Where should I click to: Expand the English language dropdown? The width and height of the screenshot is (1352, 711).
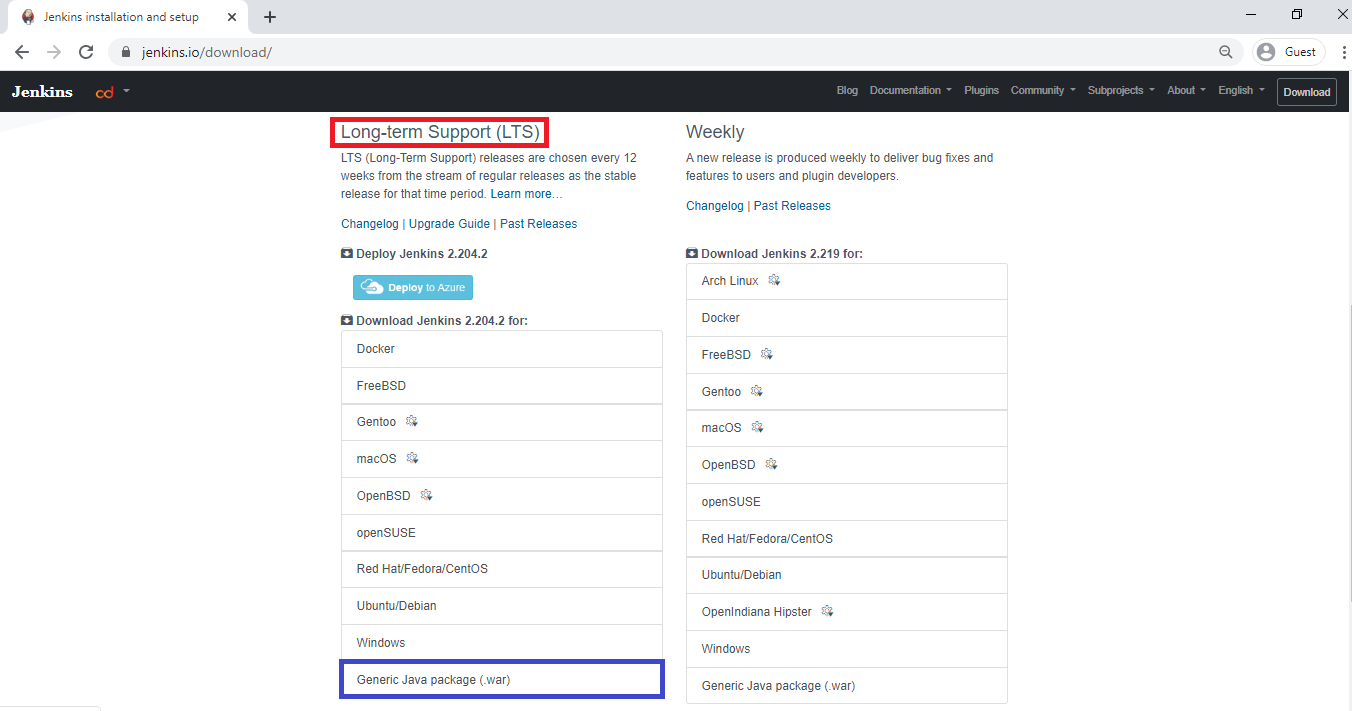point(1241,90)
